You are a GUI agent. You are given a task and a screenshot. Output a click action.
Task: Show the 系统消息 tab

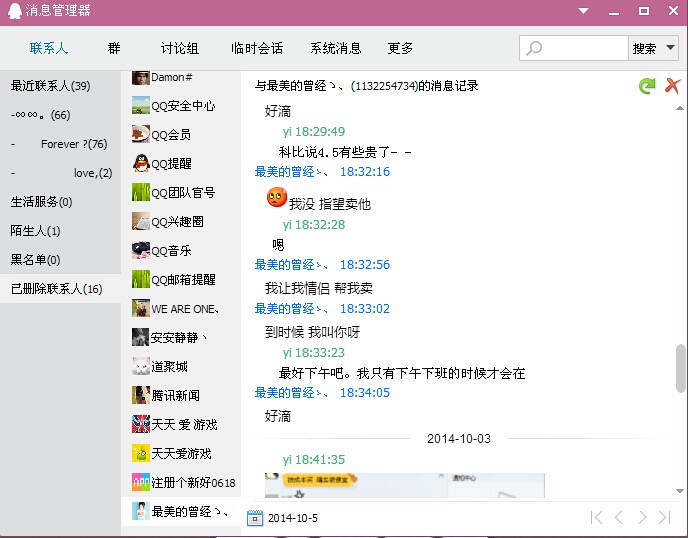[336, 48]
